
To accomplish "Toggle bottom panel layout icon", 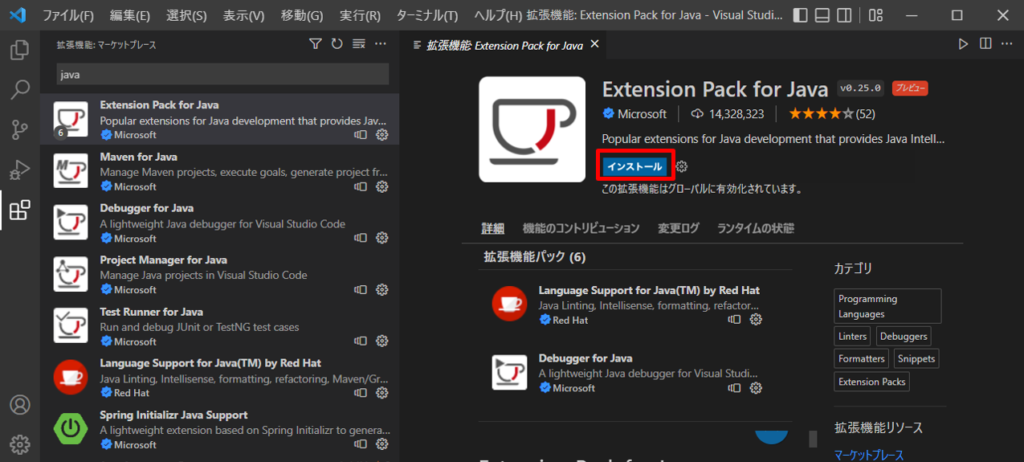I will 823,15.
